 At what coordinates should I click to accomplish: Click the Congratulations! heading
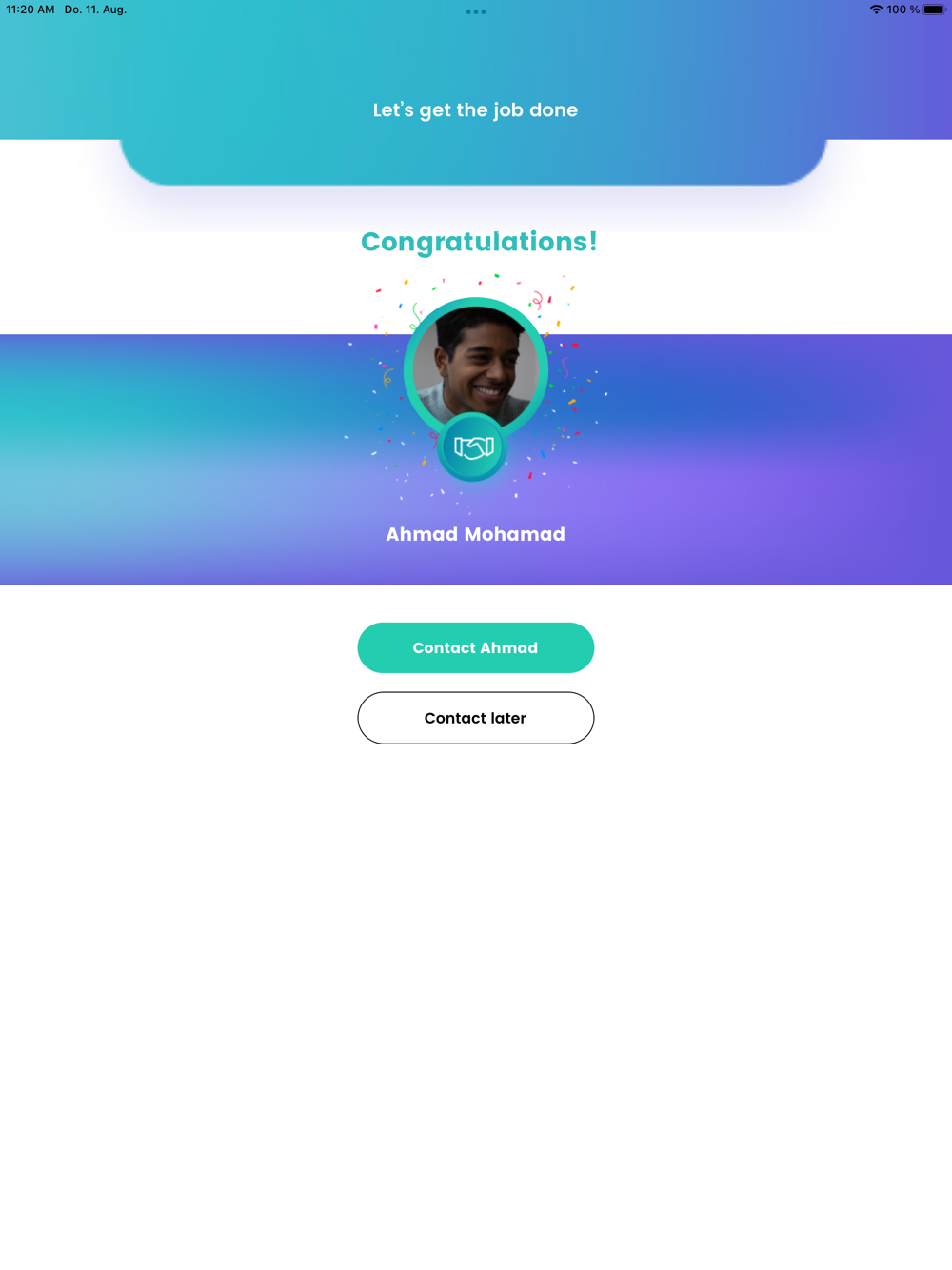coord(479,242)
